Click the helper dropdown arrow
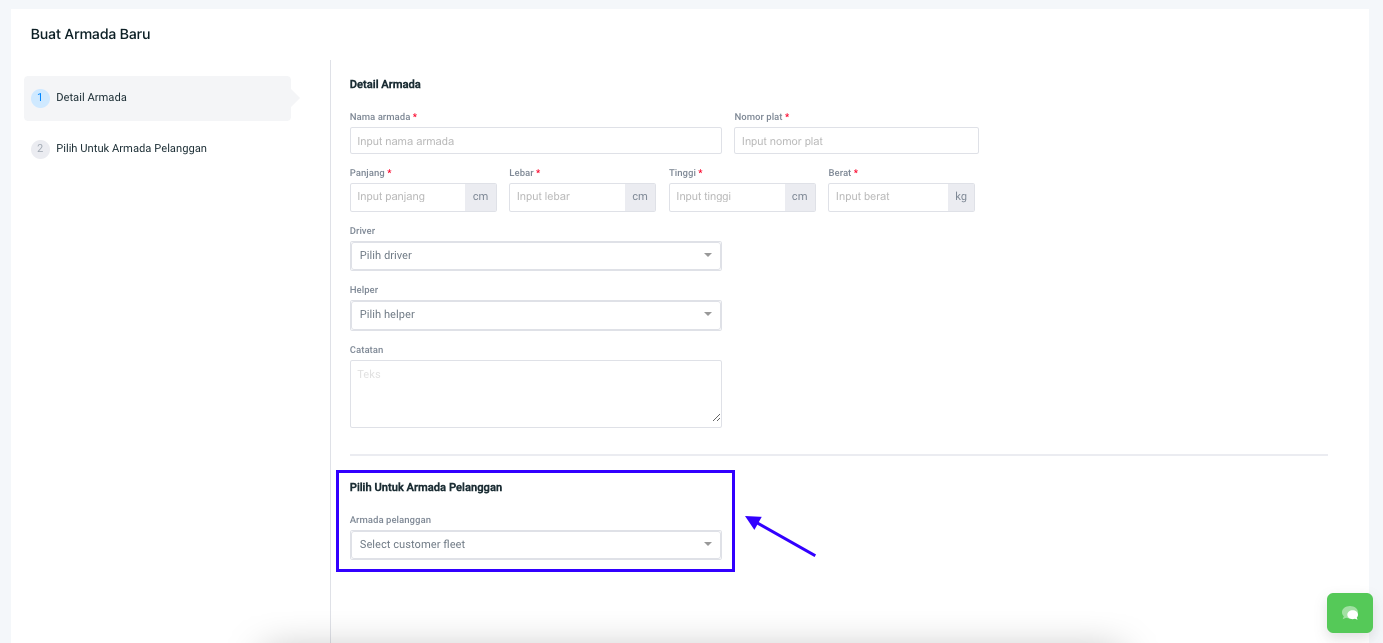1383x643 pixels. coord(708,315)
